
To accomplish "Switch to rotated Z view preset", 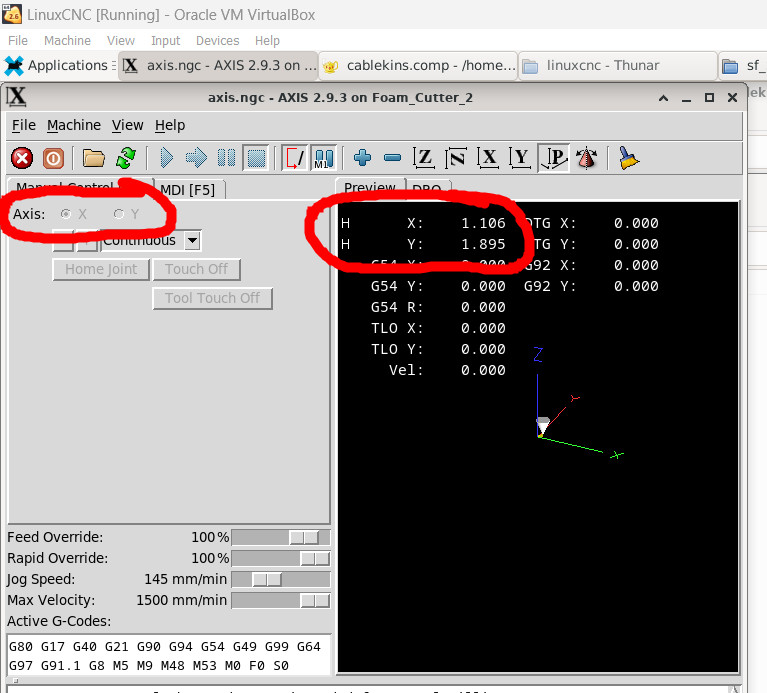I will (456, 157).
